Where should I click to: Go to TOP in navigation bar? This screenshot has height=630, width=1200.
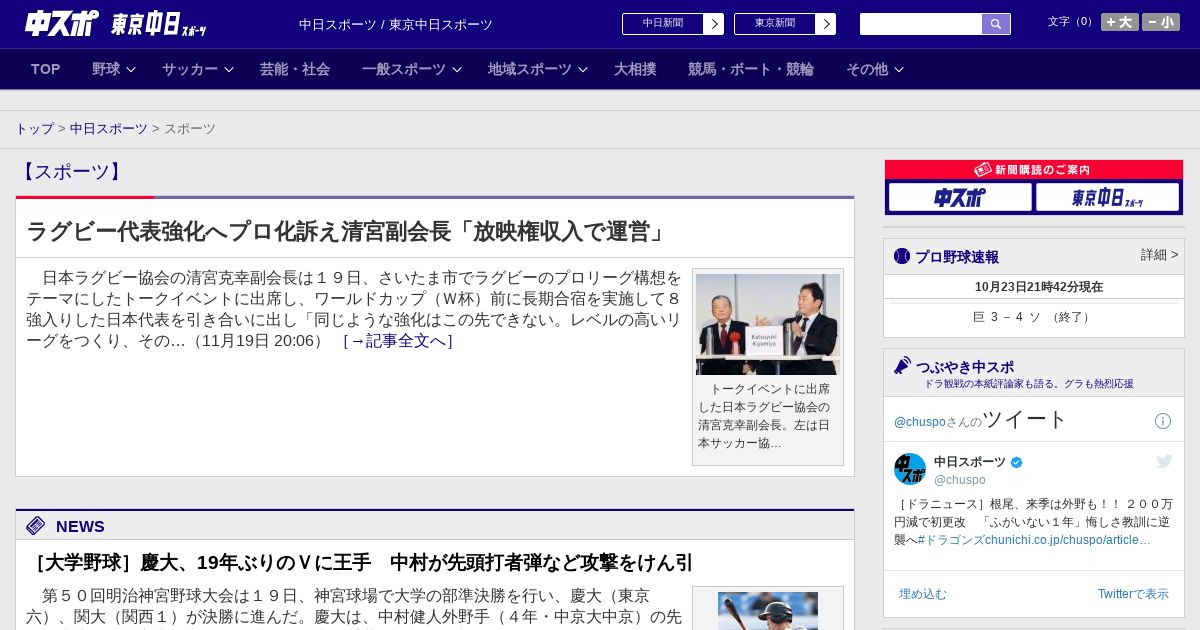tap(46, 69)
